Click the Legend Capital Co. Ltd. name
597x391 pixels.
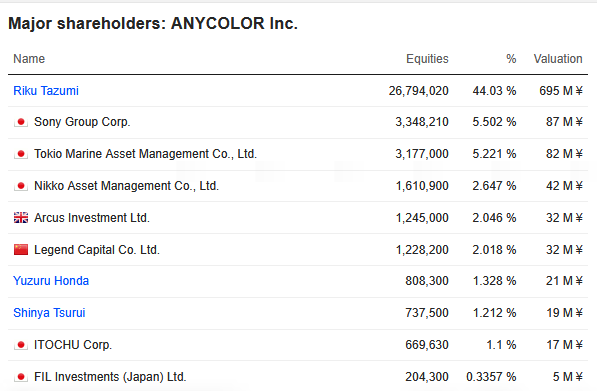click(97, 250)
